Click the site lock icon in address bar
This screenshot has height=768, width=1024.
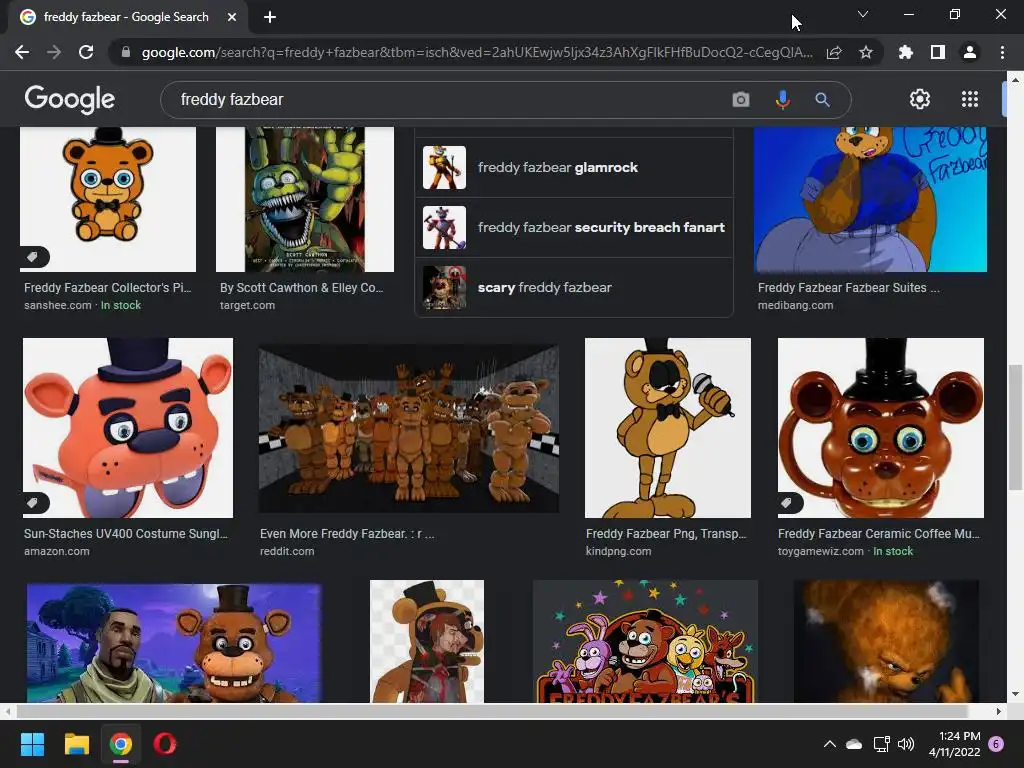(x=126, y=52)
